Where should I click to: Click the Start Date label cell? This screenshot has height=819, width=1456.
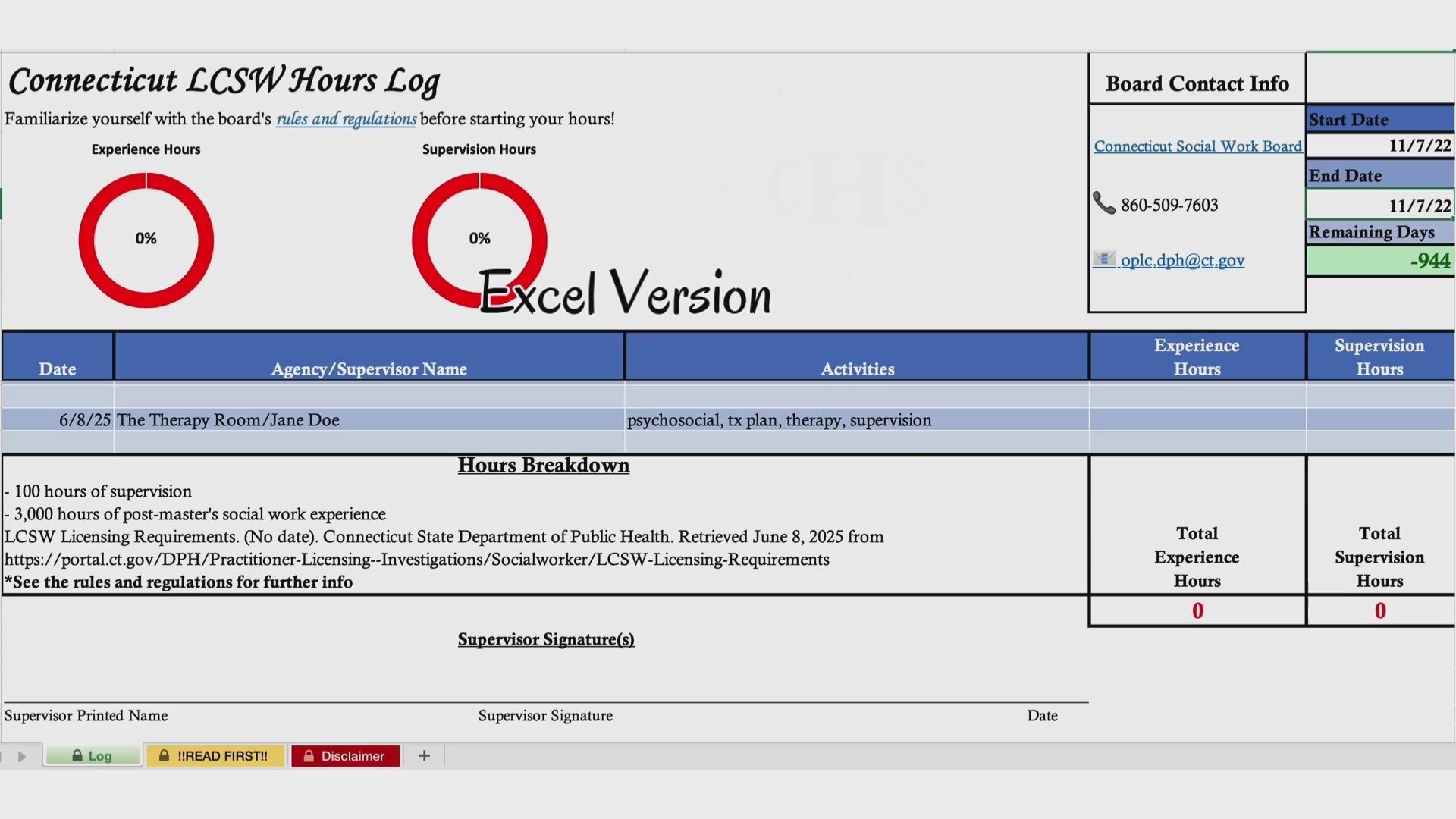pos(1380,119)
